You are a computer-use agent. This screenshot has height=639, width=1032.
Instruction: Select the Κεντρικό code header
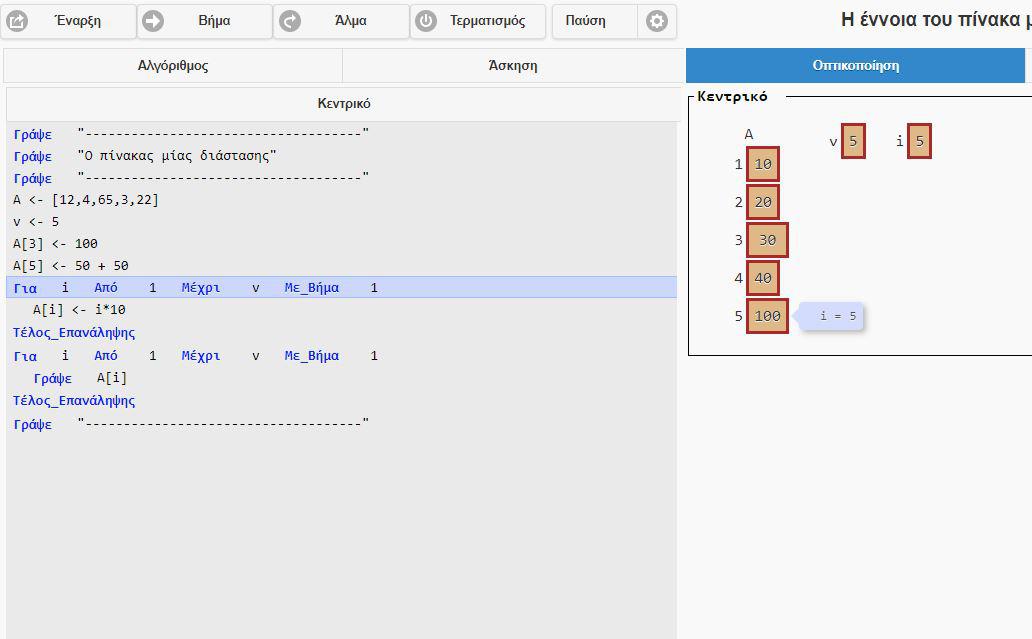tap(344, 103)
